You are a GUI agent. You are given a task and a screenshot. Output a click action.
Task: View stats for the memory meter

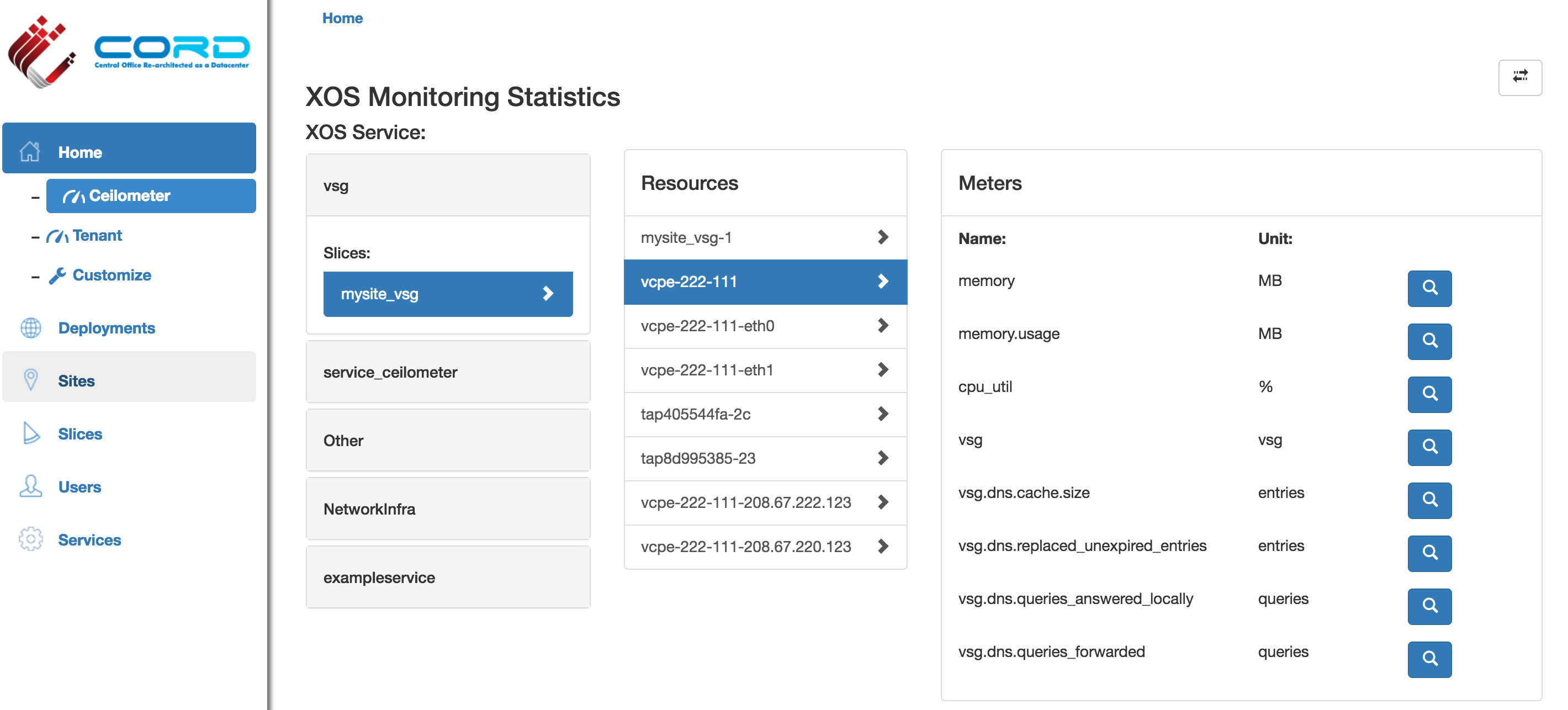[1429, 288]
